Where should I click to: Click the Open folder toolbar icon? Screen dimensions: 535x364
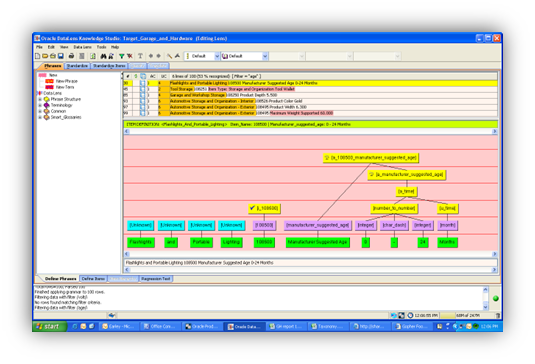point(45,56)
